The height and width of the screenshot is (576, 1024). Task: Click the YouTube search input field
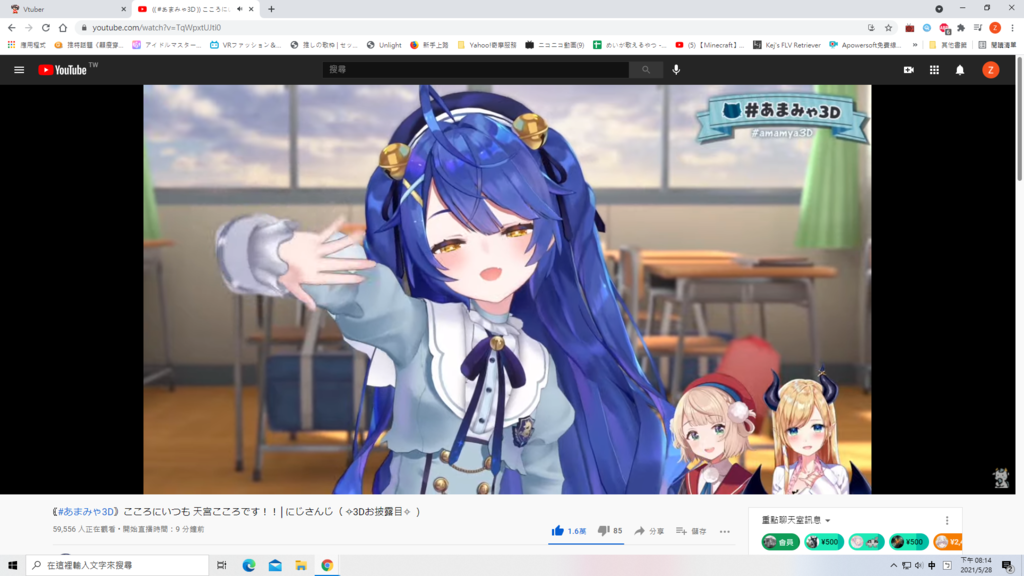(x=475, y=69)
